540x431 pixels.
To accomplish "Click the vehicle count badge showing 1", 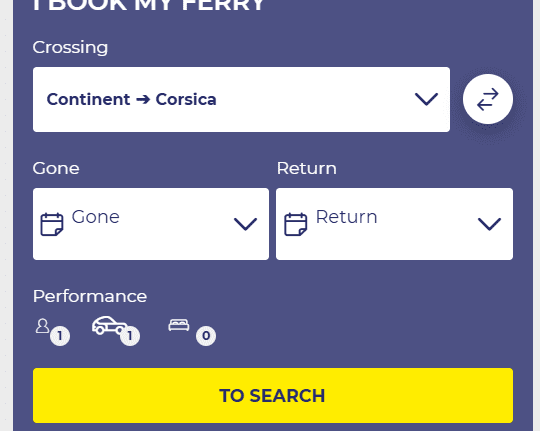I will click(x=130, y=336).
